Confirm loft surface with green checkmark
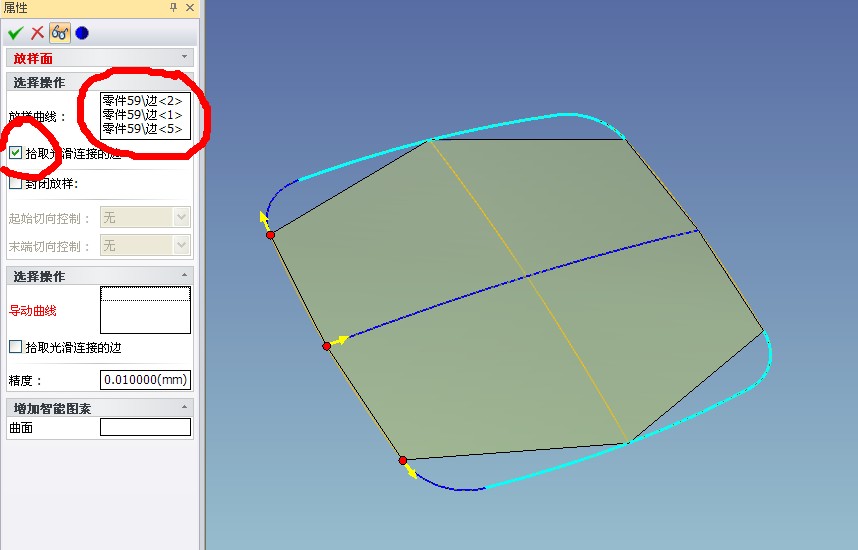Image resolution: width=858 pixels, height=550 pixels. (x=15, y=32)
